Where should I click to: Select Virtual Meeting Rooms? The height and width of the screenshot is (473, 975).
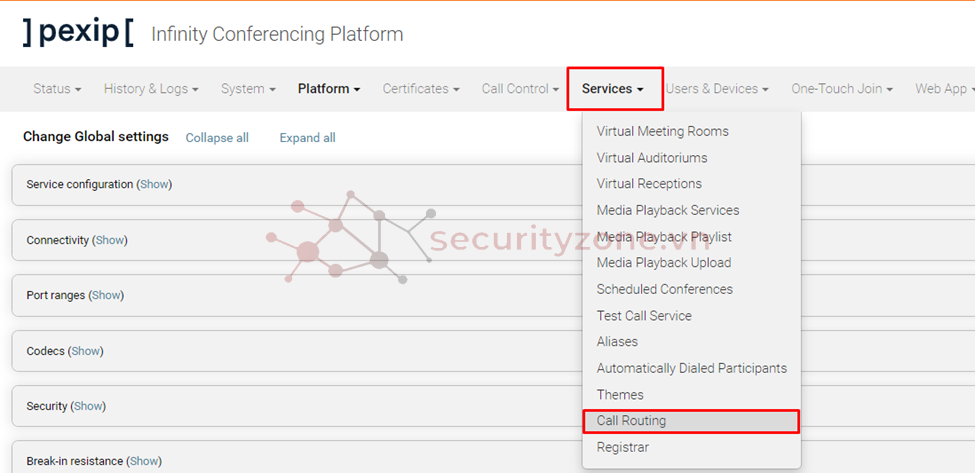[663, 131]
